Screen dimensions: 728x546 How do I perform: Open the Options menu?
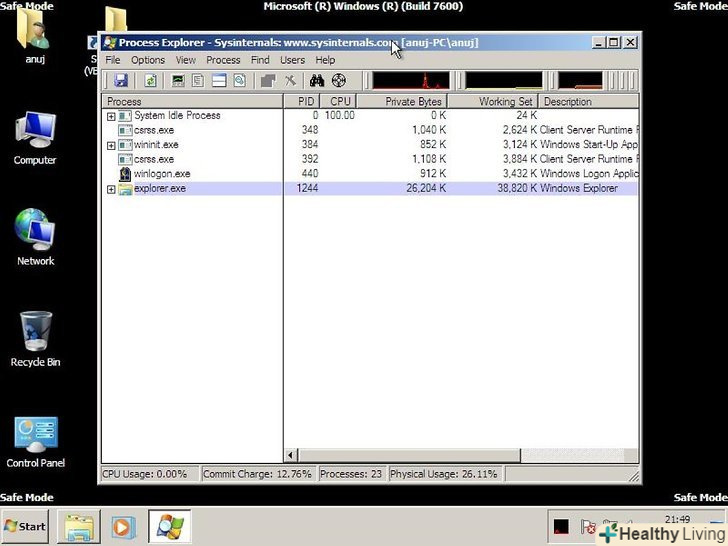pyautogui.click(x=148, y=60)
